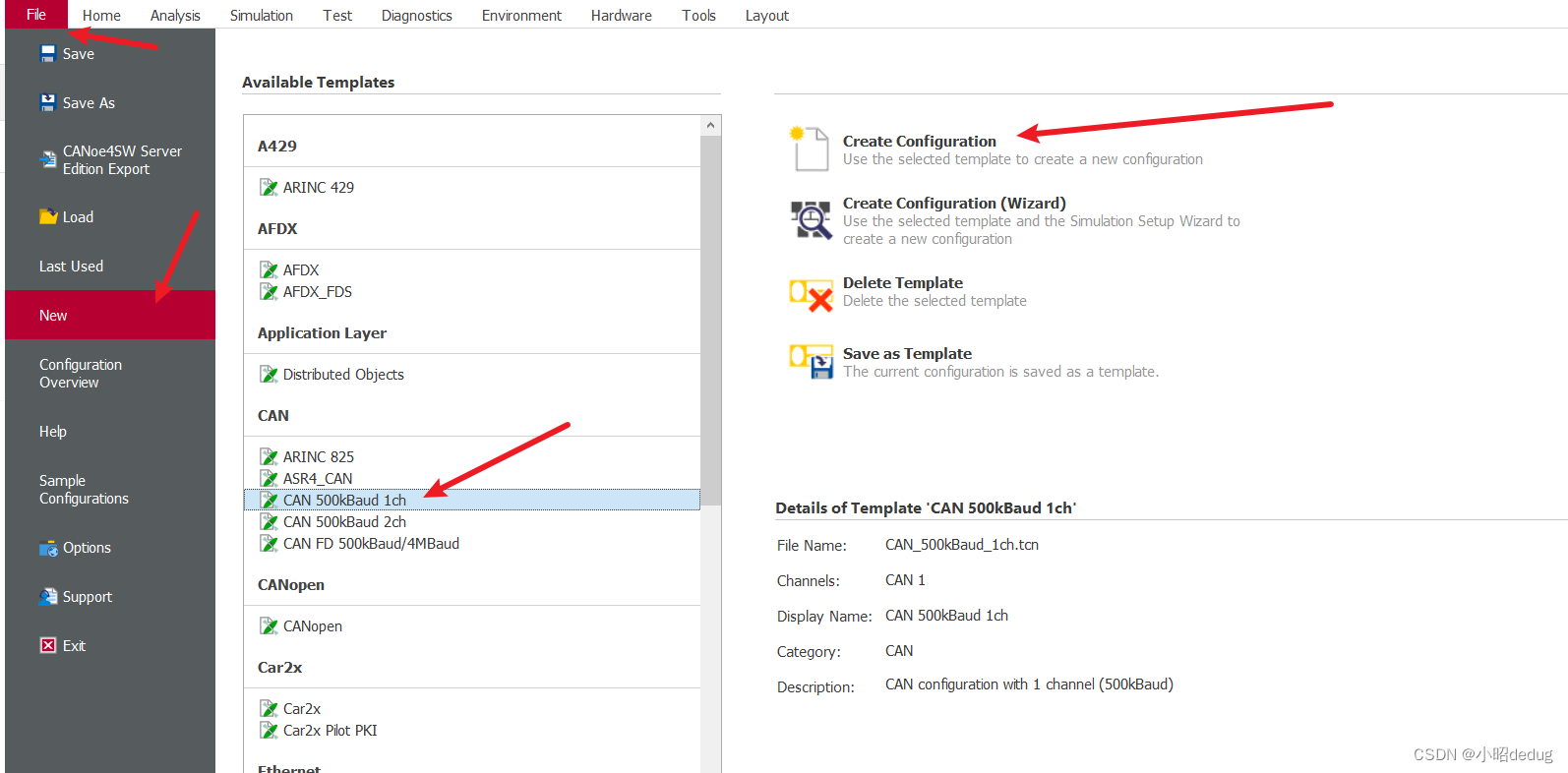This screenshot has width=1568, height=773.
Task: Click the ARINC 429 template icon
Action: (269, 187)
